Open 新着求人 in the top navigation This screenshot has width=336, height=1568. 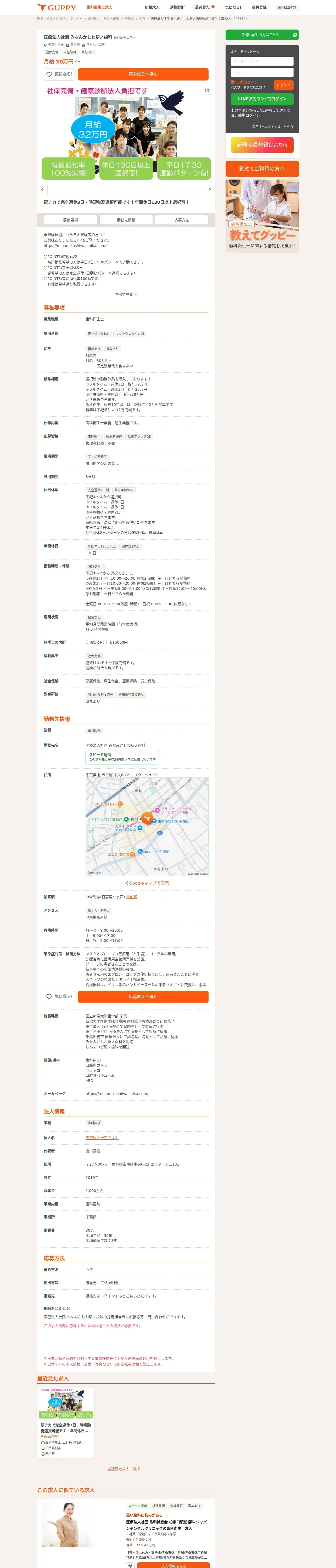click(152, 7)
